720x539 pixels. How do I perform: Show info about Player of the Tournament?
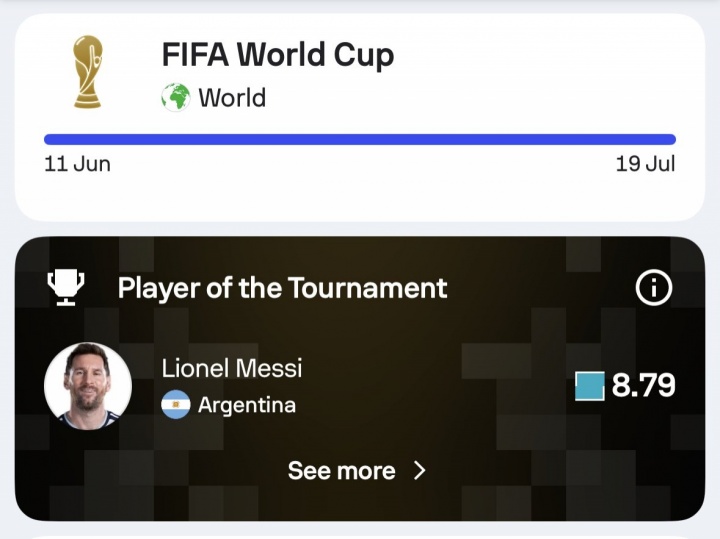653,288
